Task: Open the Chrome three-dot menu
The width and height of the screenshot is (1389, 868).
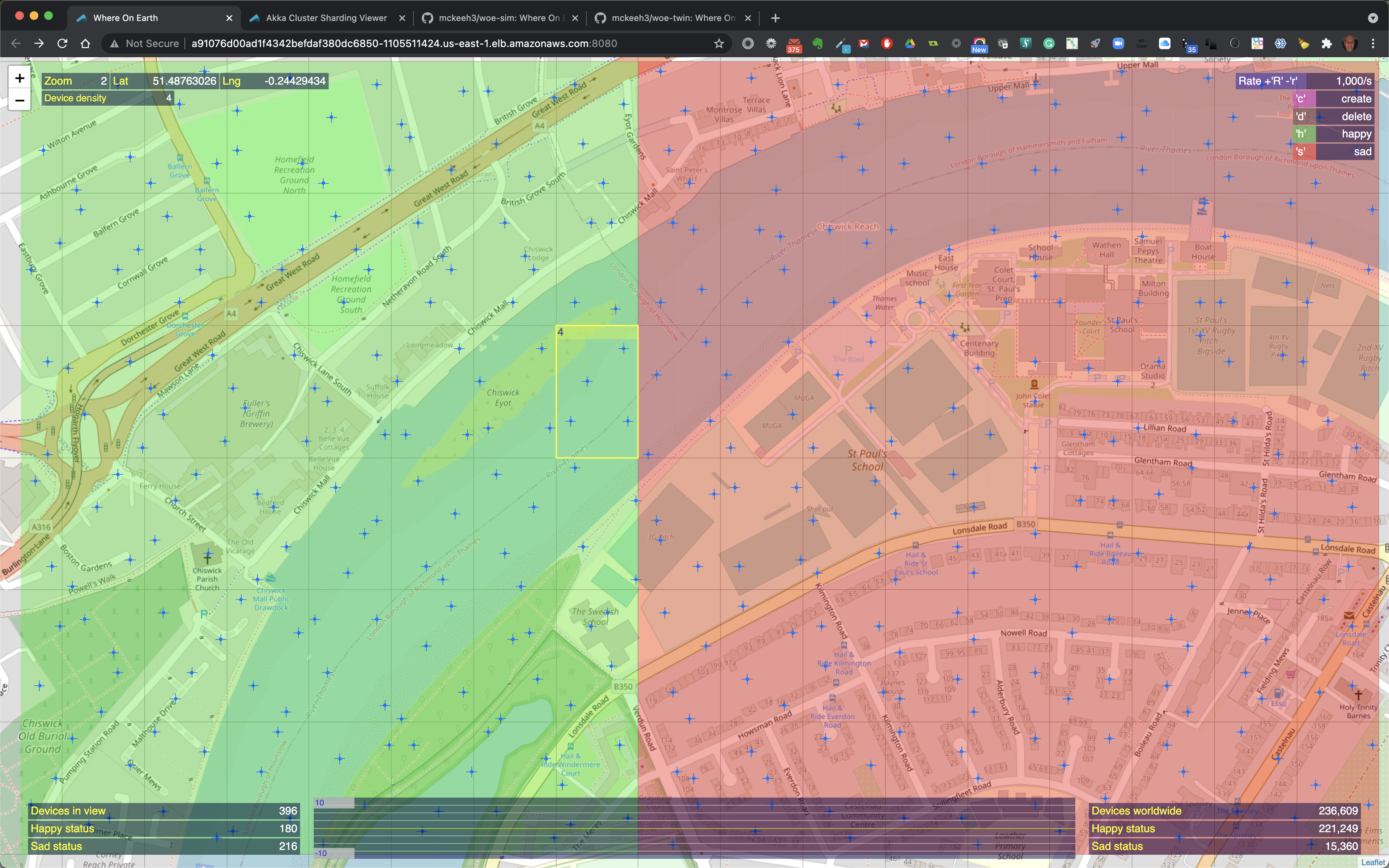Action: 1373,44
